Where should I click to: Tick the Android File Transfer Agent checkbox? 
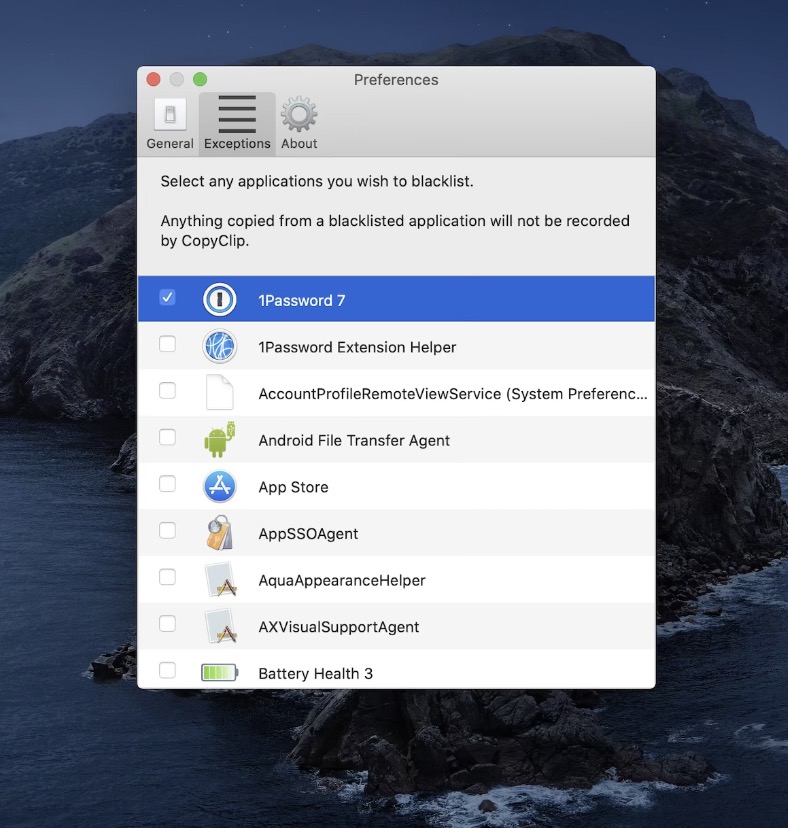[167, 437]
